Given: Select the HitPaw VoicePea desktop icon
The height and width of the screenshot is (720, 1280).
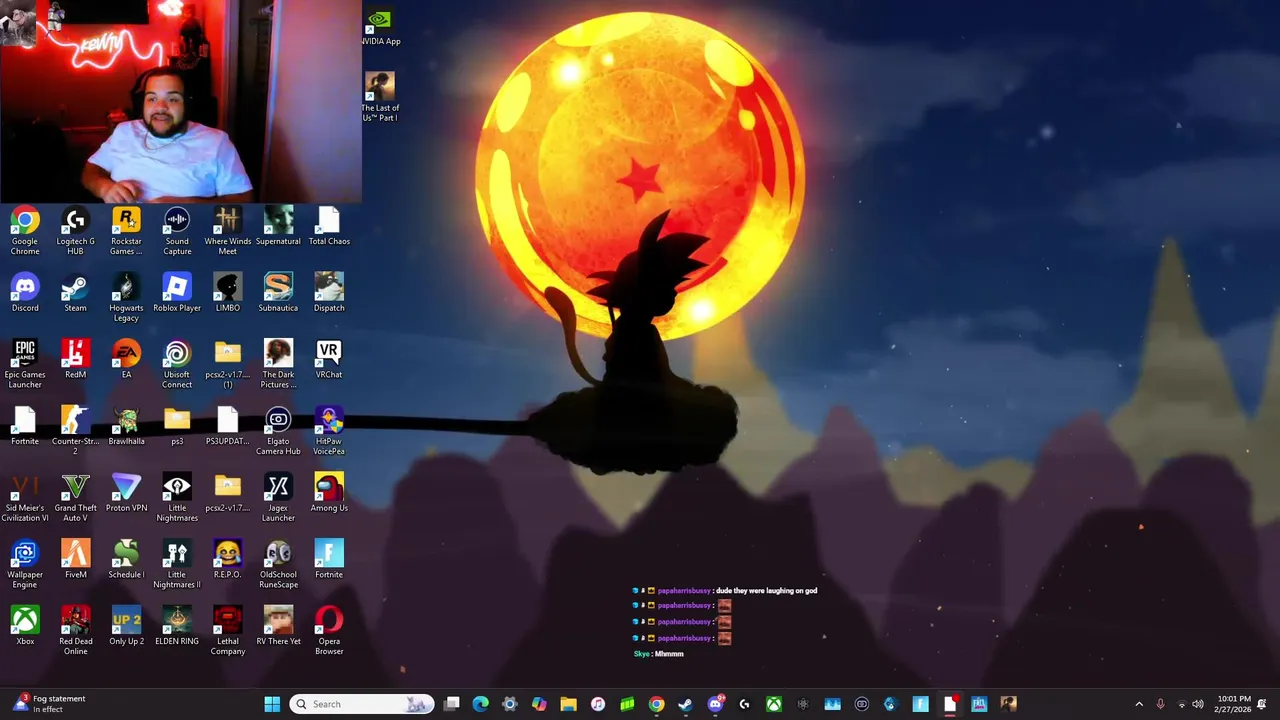Looking at the screenshot, I should (329, 431).
